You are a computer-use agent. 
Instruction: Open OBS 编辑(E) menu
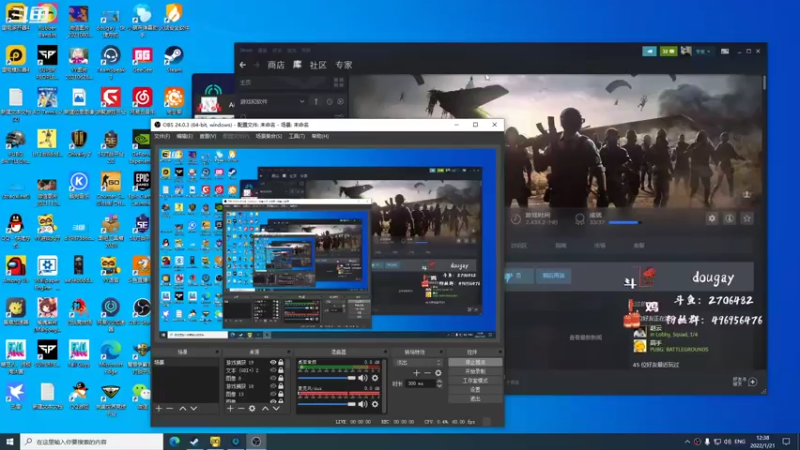click(184, 136)
